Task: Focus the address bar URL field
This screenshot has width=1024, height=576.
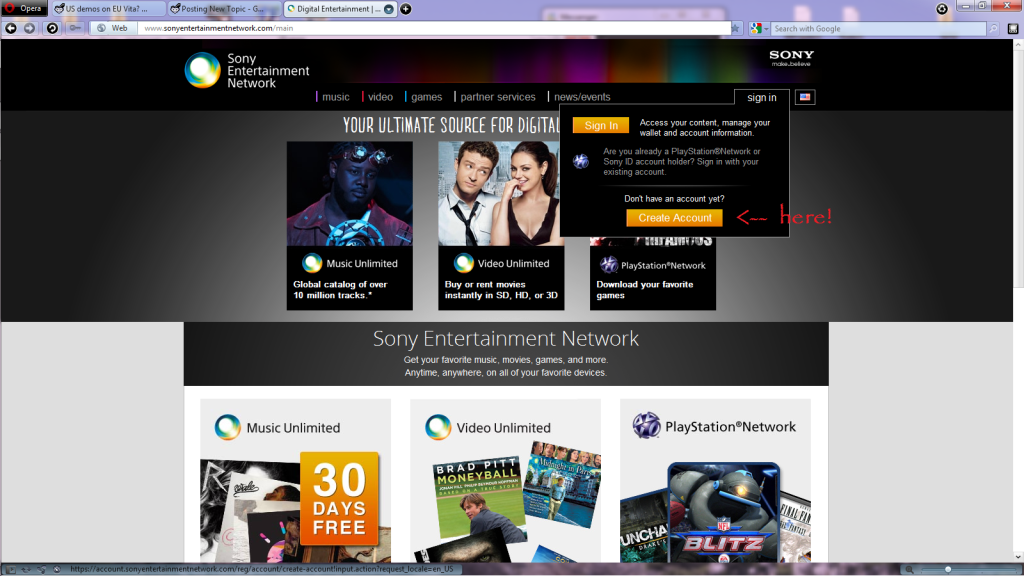Action: (434, 28)
